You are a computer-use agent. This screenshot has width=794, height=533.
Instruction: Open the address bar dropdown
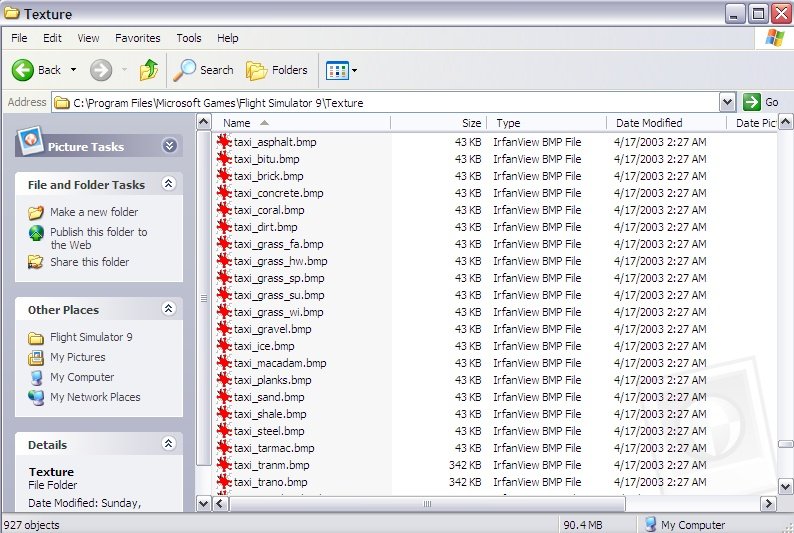coord(727,102)
